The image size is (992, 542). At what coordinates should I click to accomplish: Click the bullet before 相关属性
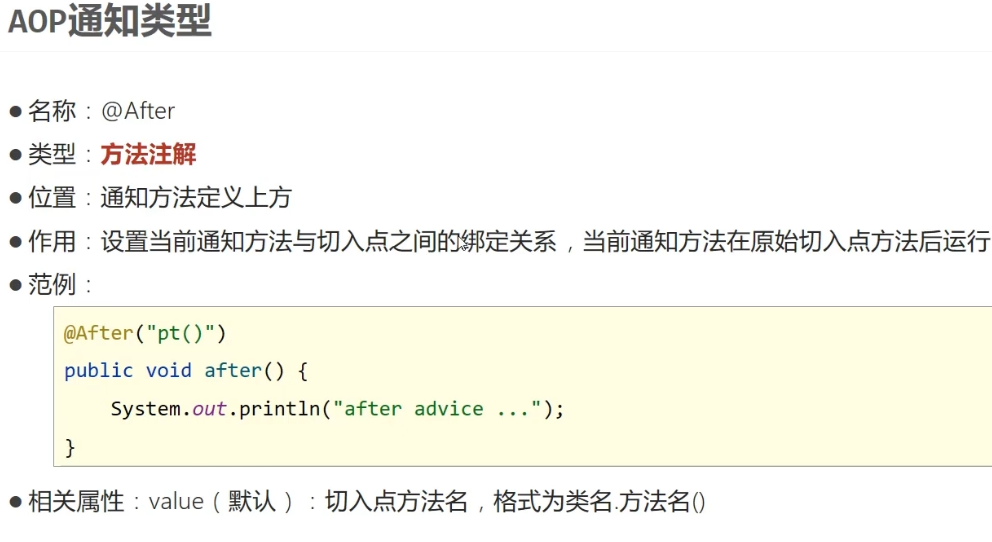point(16,503)
